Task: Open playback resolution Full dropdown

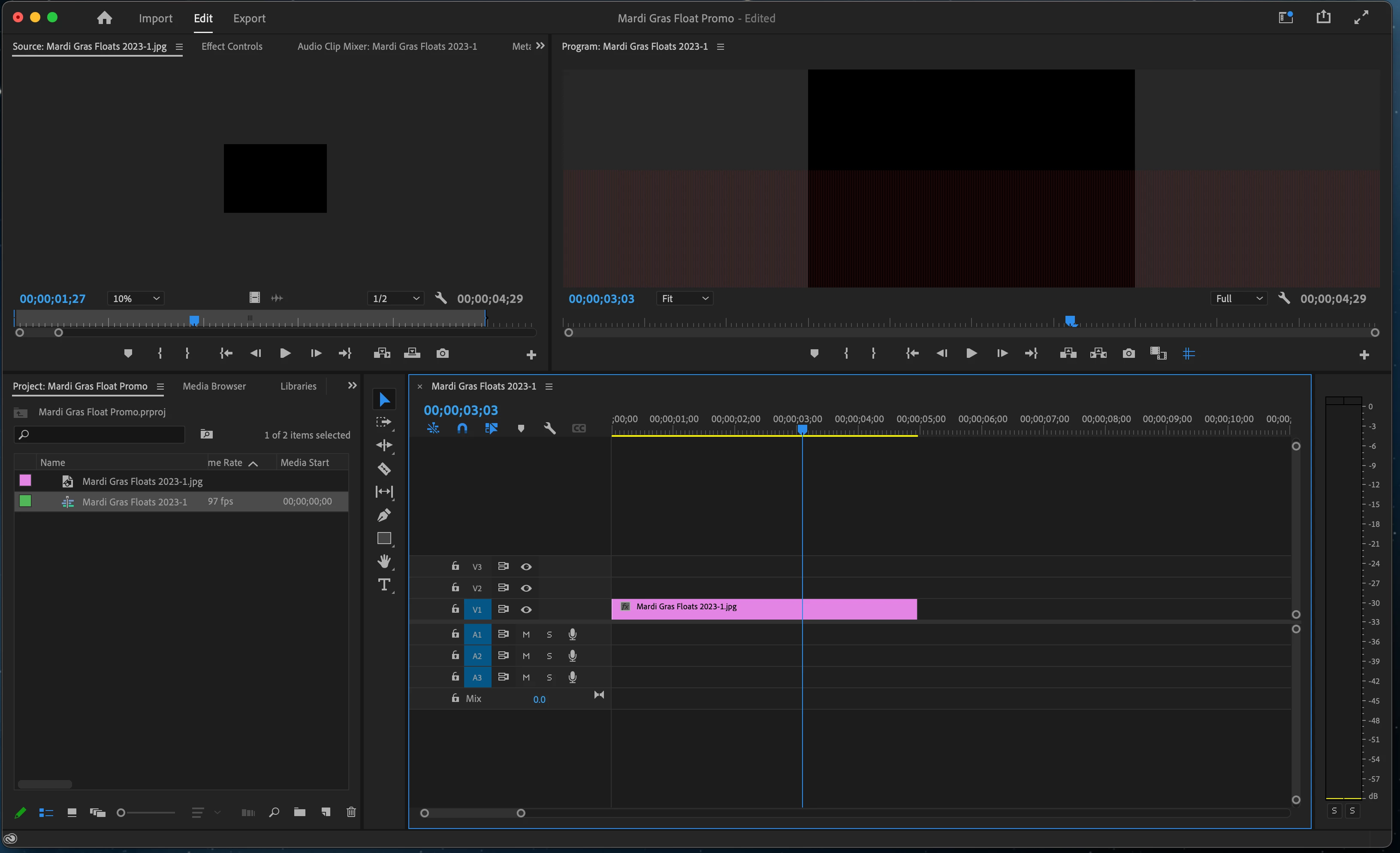Action: coord(1239,298)
